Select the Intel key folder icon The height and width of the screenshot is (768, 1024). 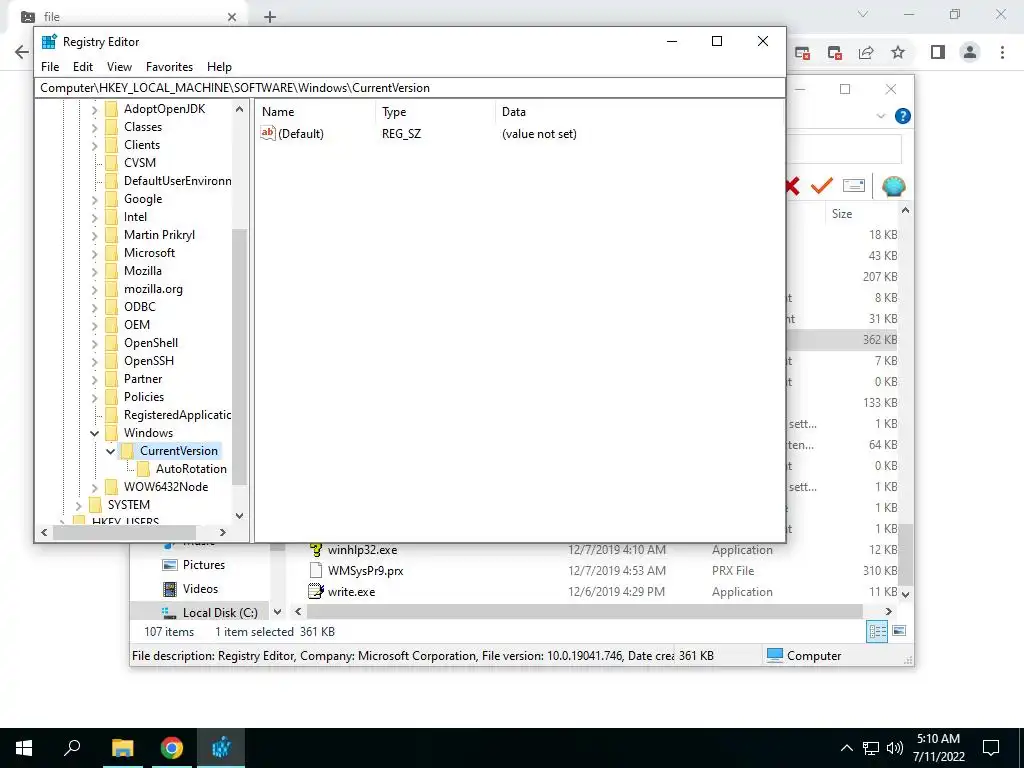point(112,217)
